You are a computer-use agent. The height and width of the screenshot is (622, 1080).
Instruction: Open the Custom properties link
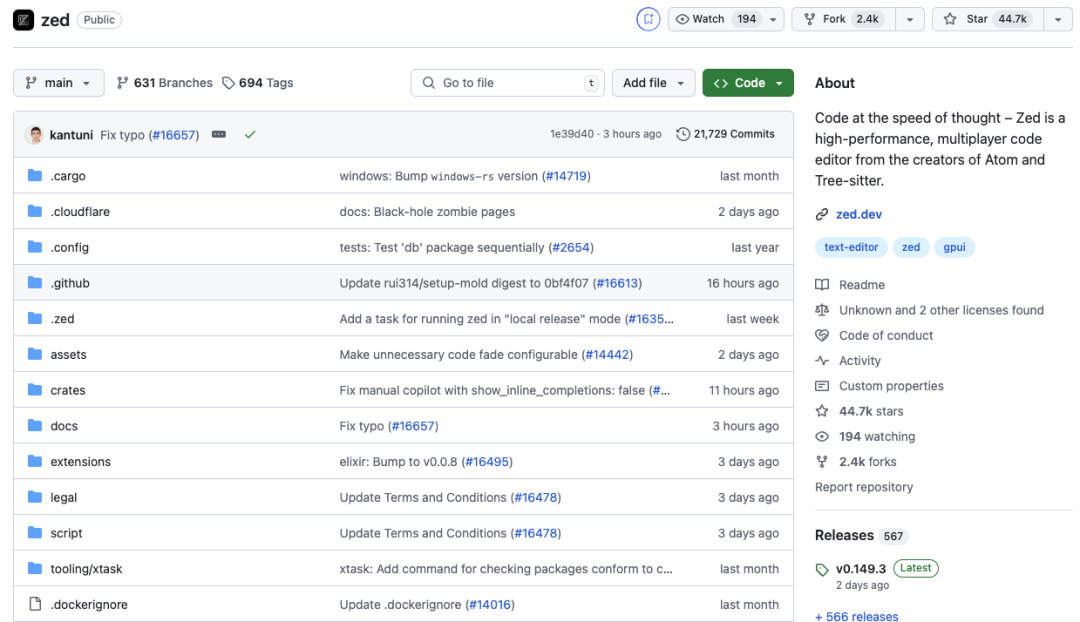(891, 386)
